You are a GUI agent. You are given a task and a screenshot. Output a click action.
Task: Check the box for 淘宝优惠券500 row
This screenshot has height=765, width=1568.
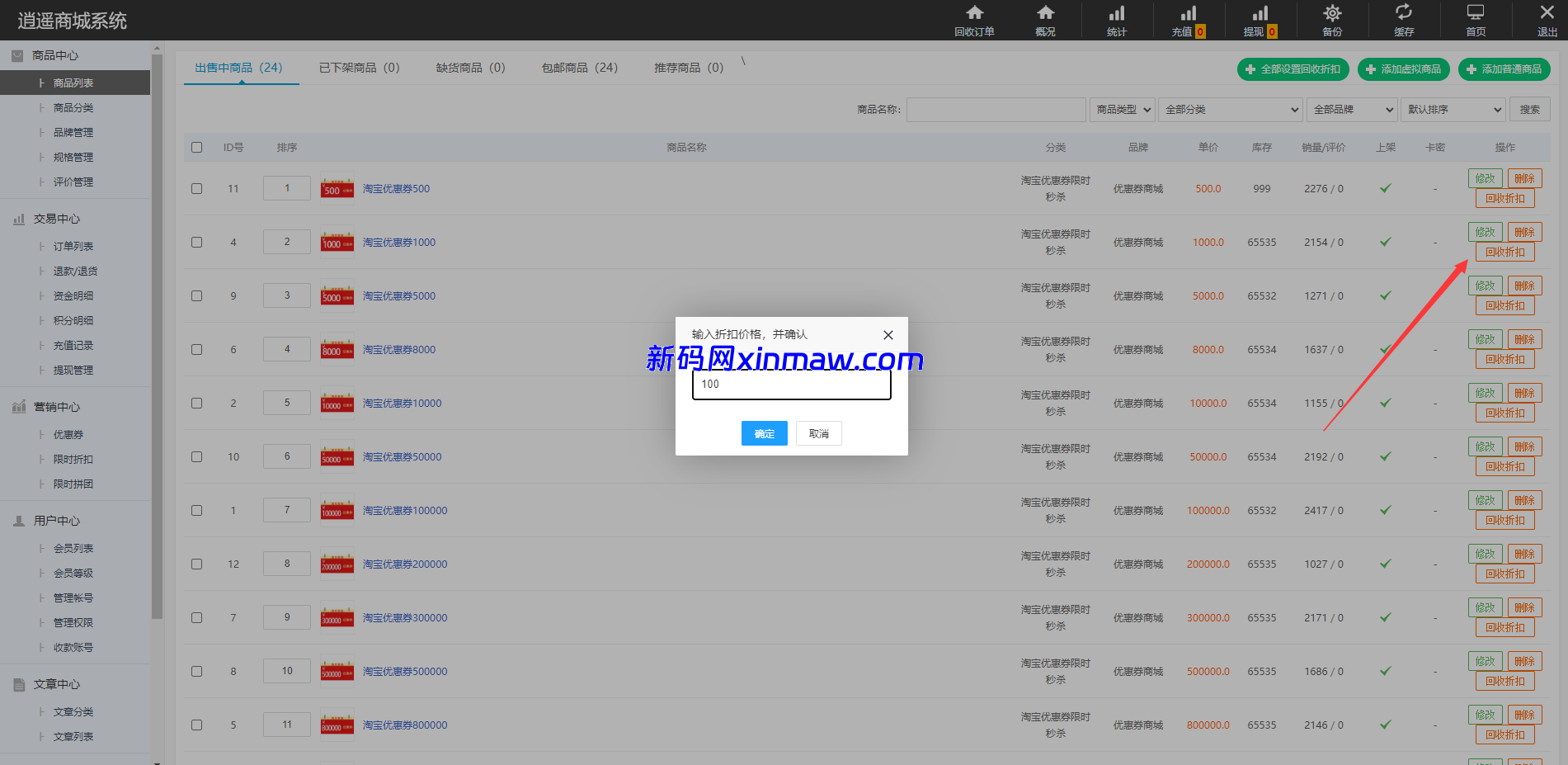(196, 189)
